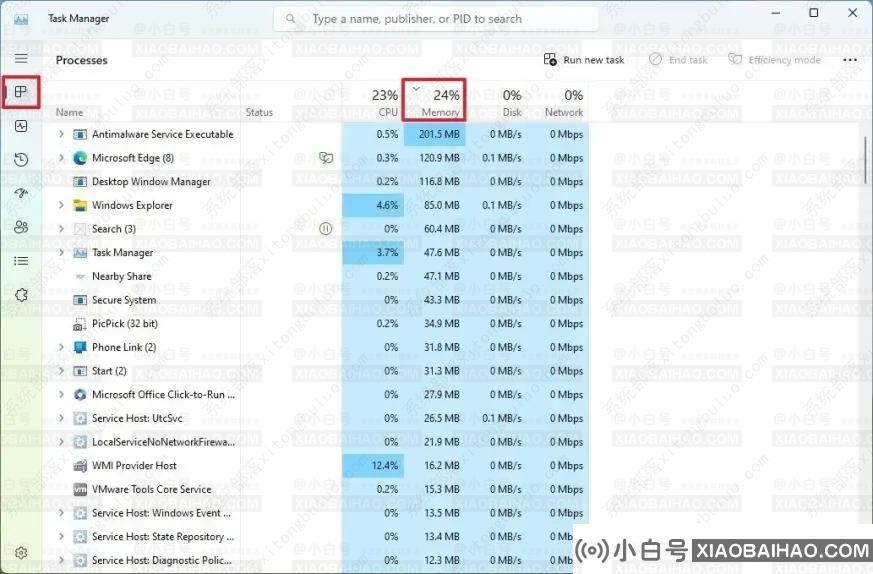Expand the Microsoft Edge (8) group

[x=61, y=158]
